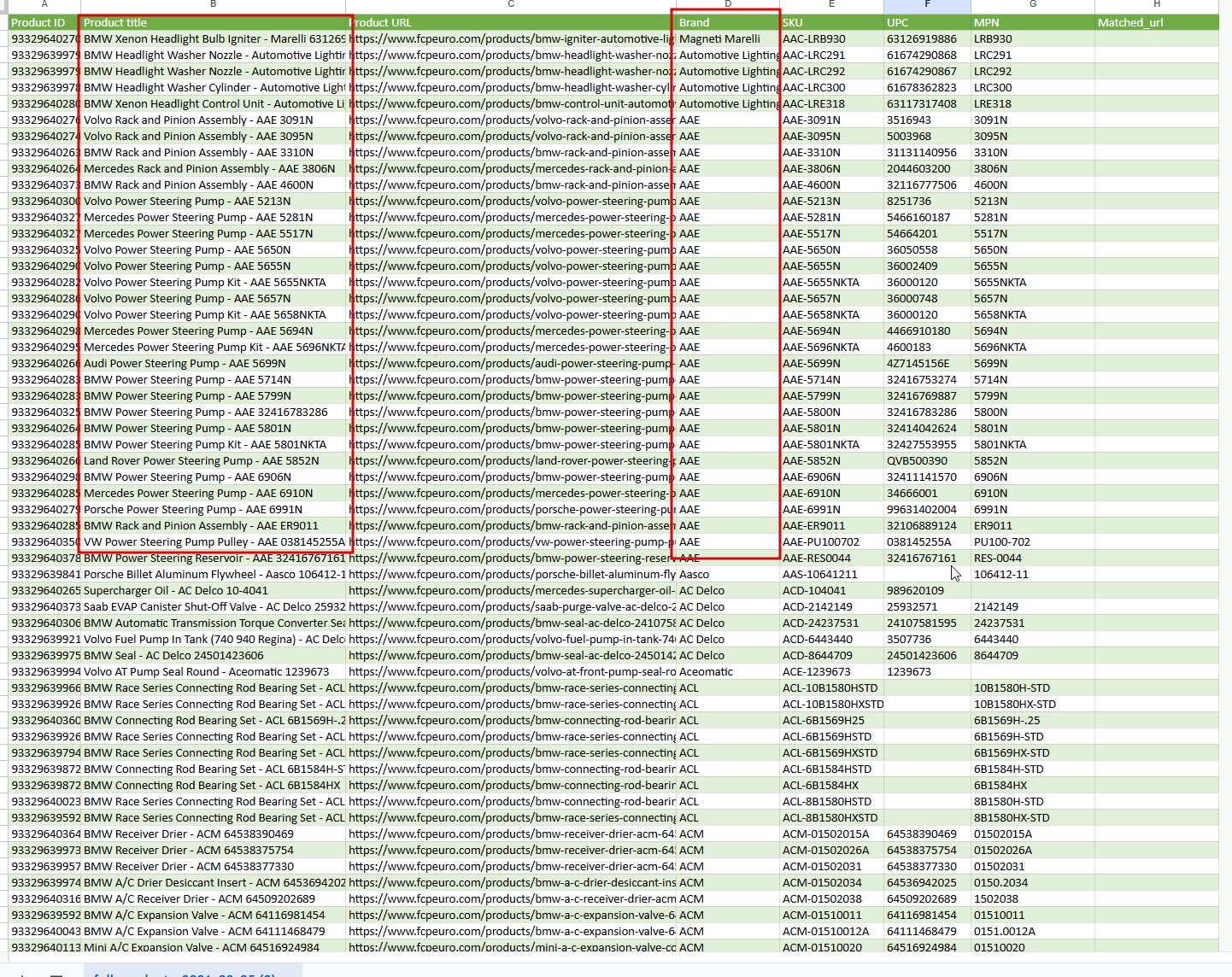Click UPC cell QVB500390
The width and height of the screenshot is (1232, 977).
pyautogui.click(x=927, y=460)
